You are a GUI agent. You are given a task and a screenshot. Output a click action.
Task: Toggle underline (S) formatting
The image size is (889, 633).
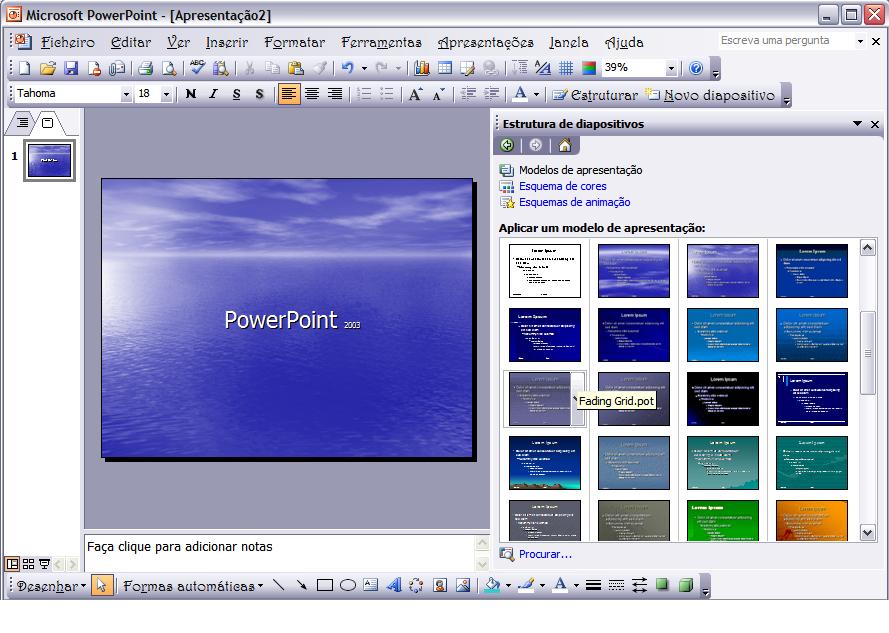pos(236,94)
